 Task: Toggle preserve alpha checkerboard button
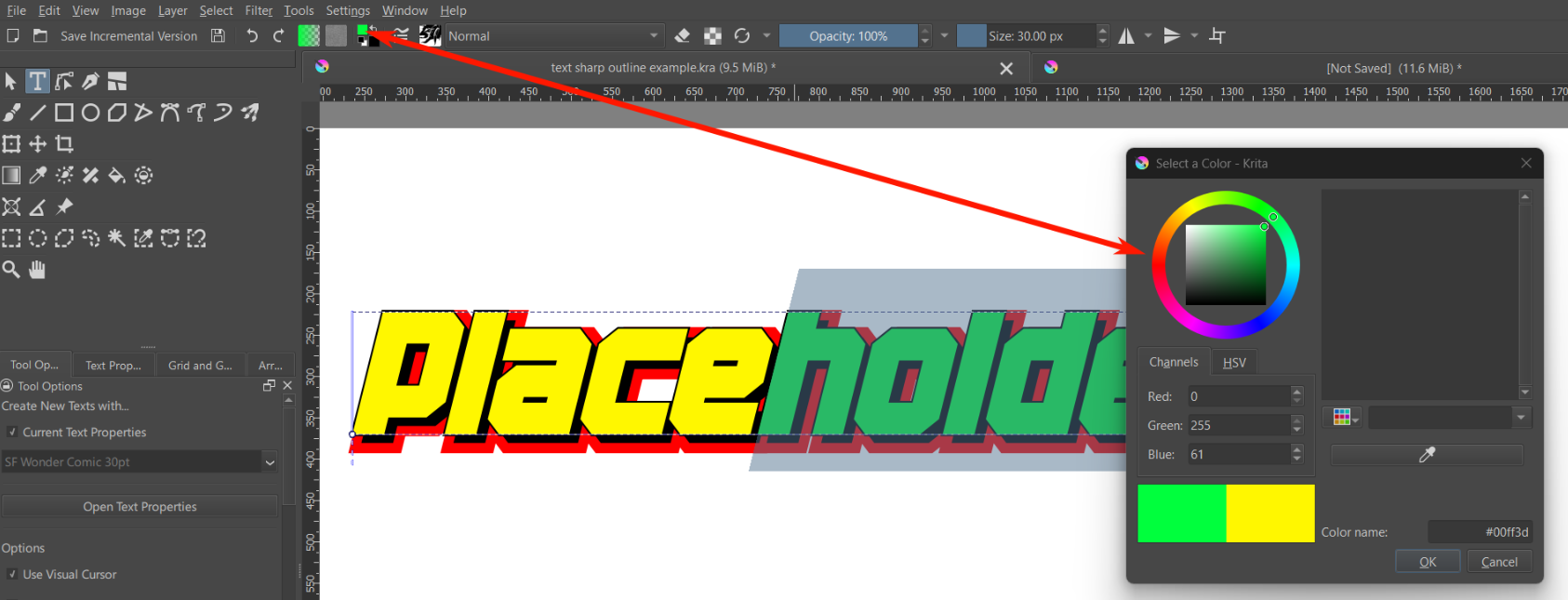coord(712,35)
